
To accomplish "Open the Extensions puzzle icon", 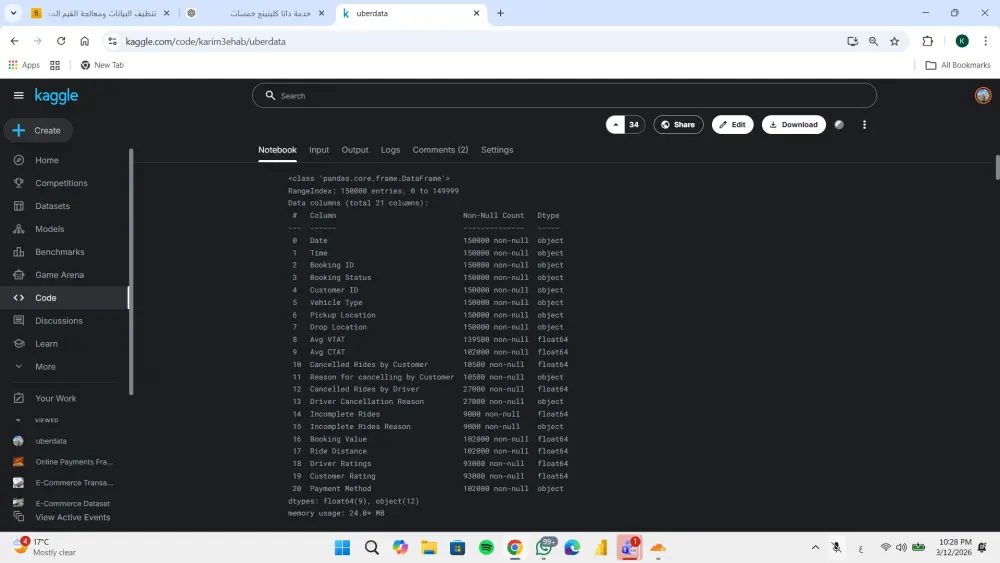I will click(x=927, y=41).
